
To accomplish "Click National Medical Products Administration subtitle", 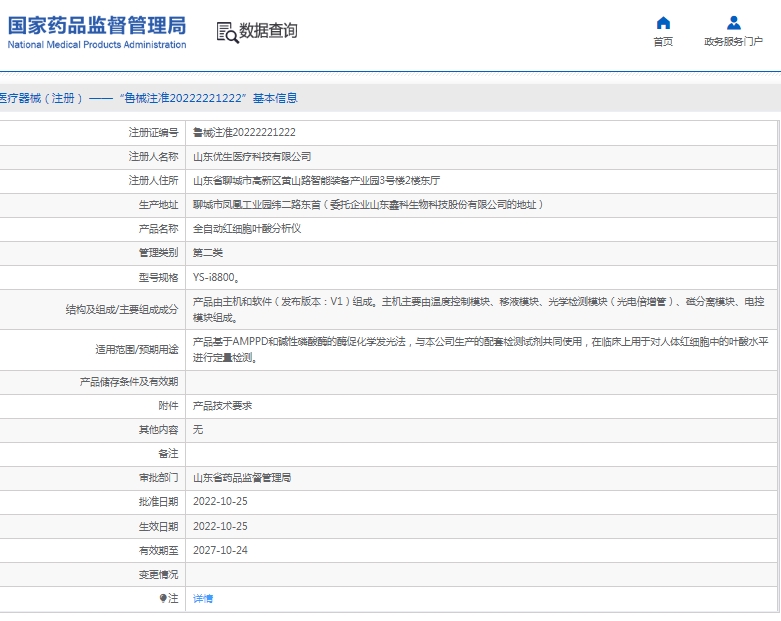I will [97, 45].
